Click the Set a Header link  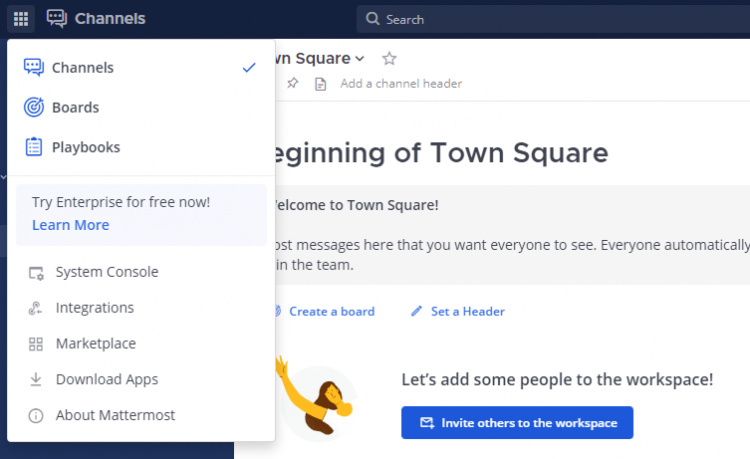(x=467, y=311)
